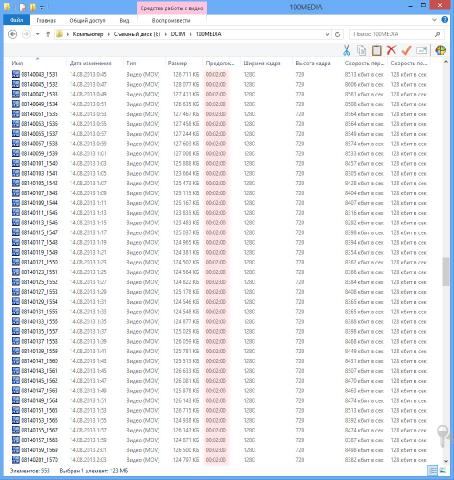
Task: Click the Cut scissors icon
Action: [347, 51]
